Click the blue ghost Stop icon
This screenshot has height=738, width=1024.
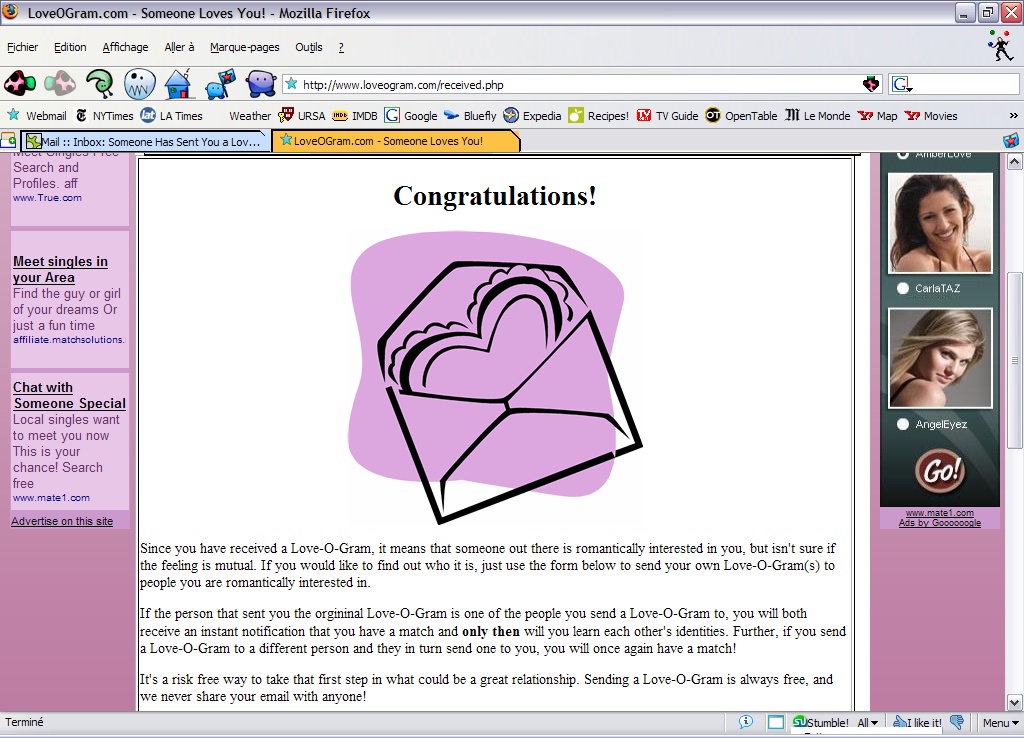pyautogui.click(x=140, y=84)
